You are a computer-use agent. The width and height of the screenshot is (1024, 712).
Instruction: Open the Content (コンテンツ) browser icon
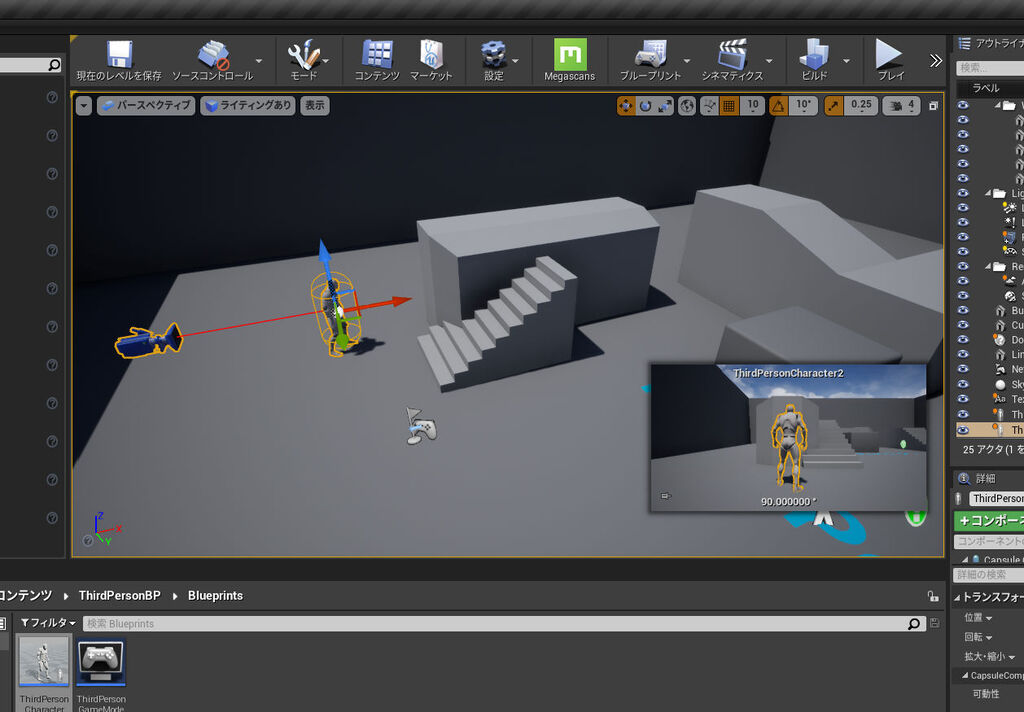(377, 55)
